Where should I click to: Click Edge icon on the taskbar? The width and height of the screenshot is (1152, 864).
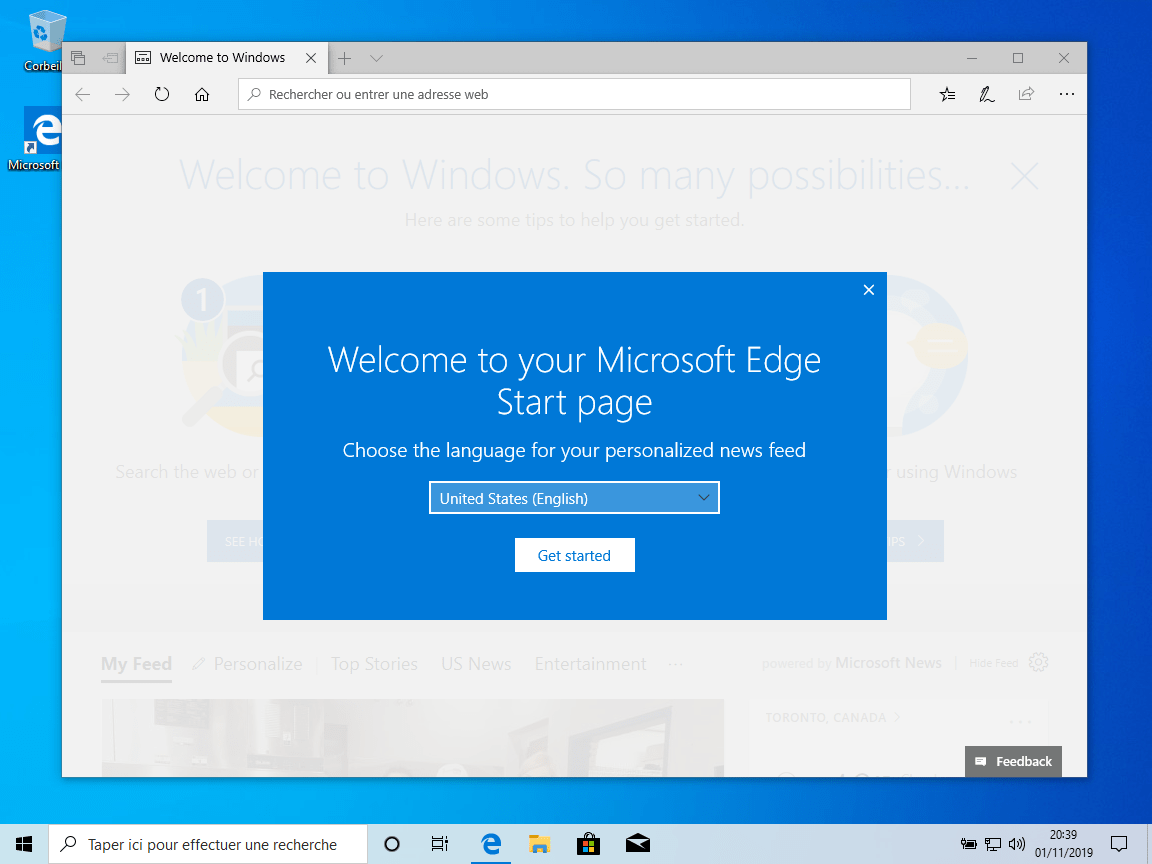pyautogui.click(x=491, y=844)
